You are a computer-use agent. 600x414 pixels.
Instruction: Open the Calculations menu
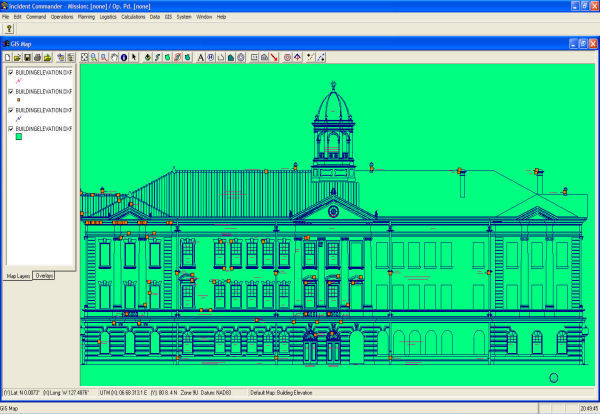[133, 17]
